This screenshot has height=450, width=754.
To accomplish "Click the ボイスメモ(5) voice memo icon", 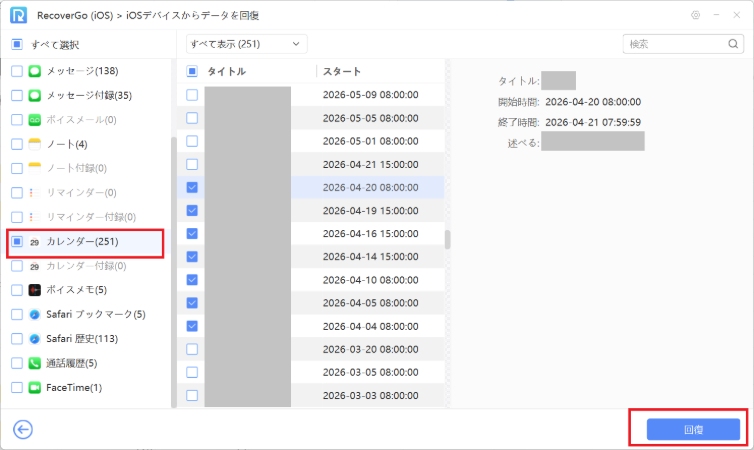I will (x=35, y=290).
